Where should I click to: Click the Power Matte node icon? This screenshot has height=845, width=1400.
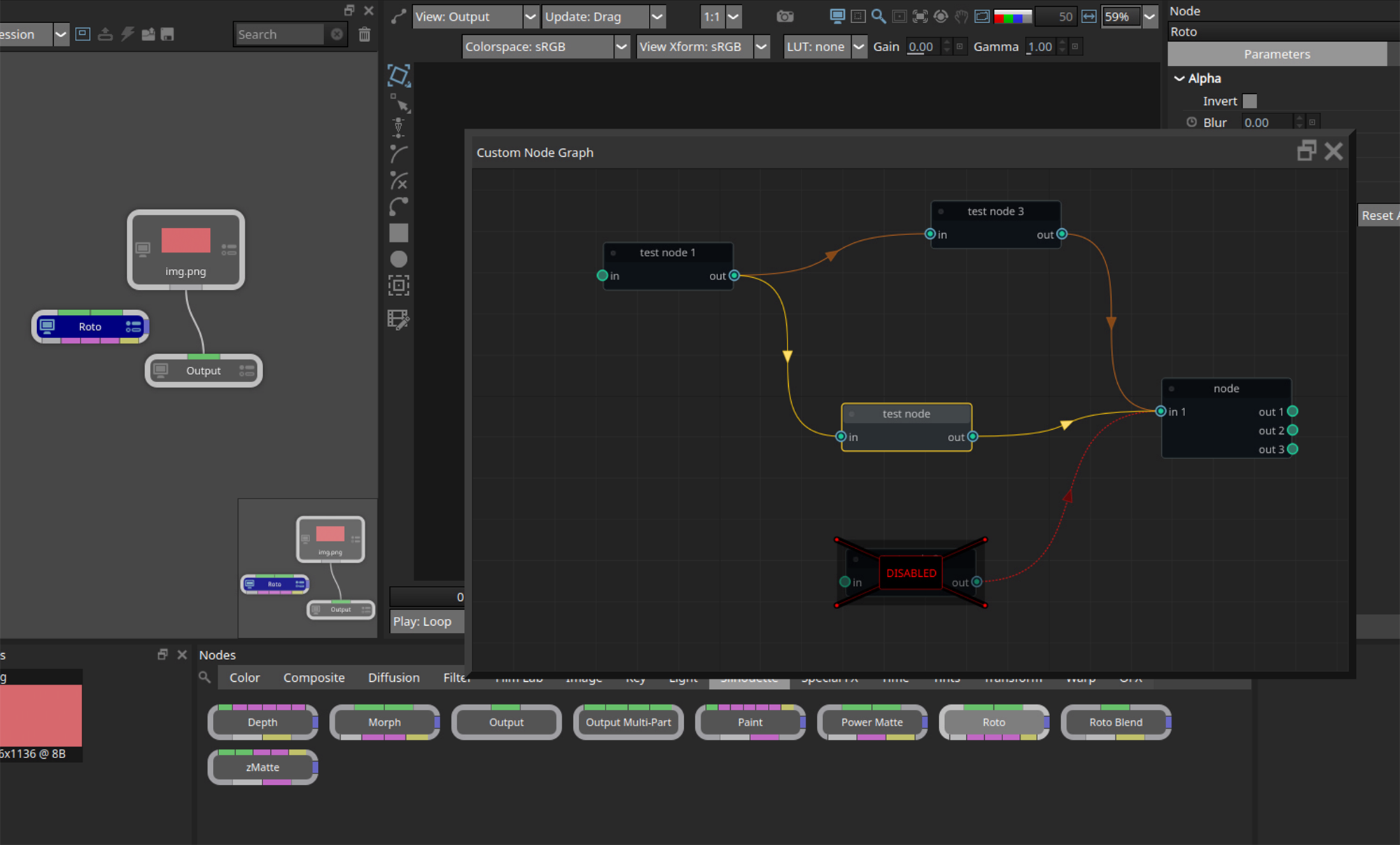[872, 721]
